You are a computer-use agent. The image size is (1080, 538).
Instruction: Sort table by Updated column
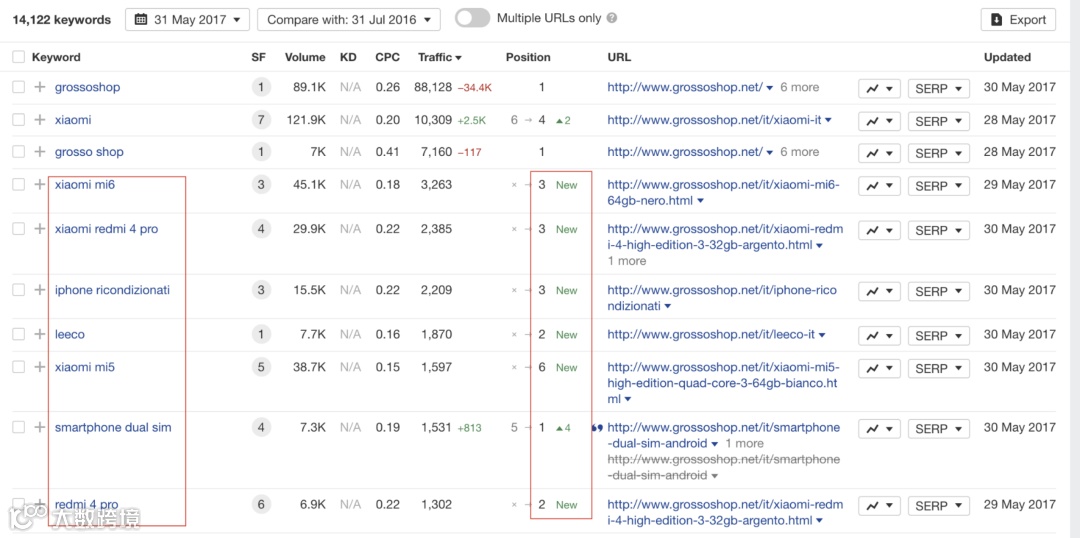pos(1007,57)
